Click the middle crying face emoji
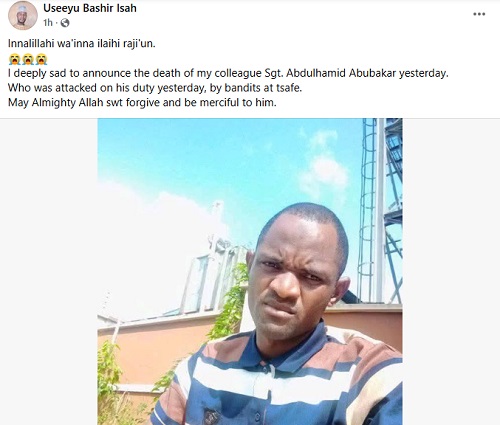 coord(28,59)
